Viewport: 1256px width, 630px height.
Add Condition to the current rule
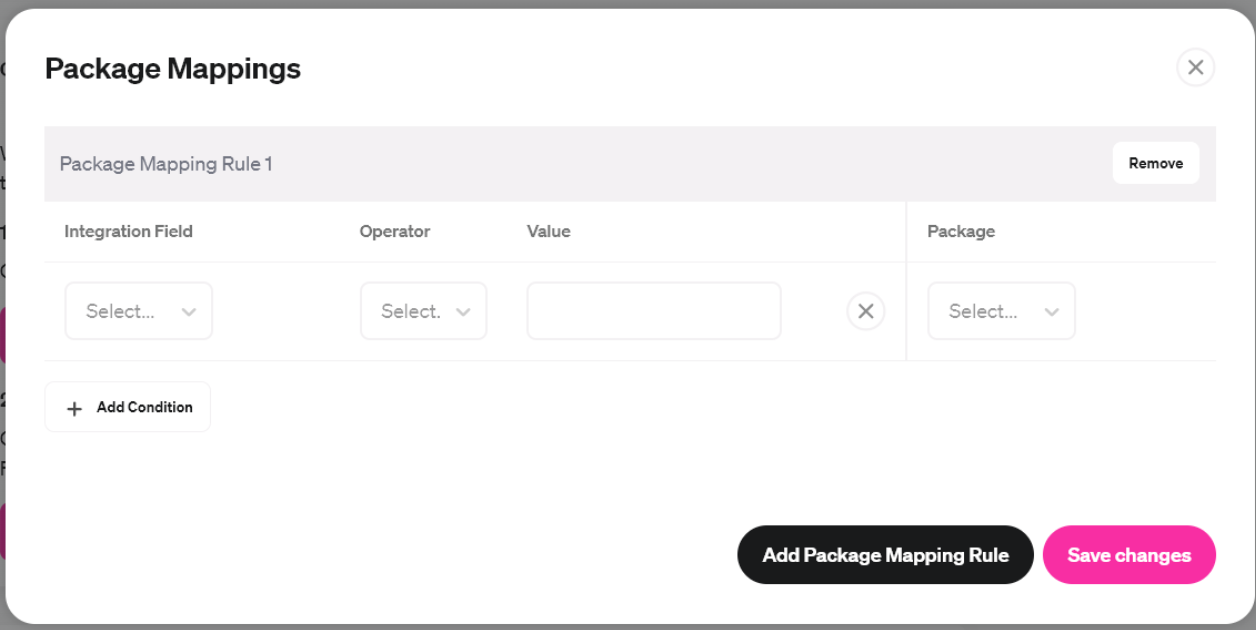click(127, 407)
